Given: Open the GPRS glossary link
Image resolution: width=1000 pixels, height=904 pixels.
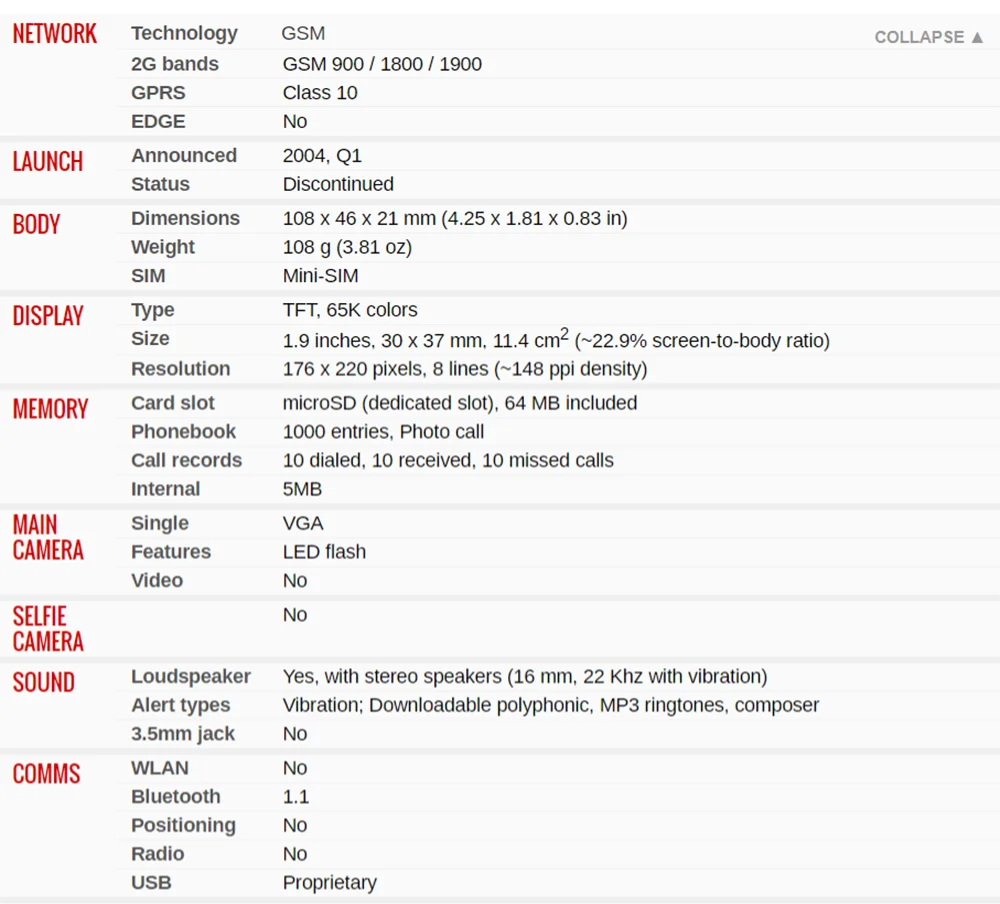Looking at the screenshot, I should click(158, 93).
